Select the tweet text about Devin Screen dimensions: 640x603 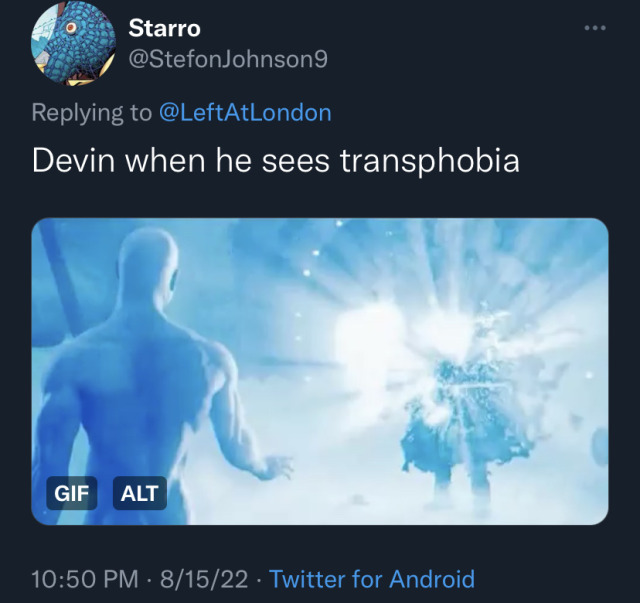coord(276,161)
